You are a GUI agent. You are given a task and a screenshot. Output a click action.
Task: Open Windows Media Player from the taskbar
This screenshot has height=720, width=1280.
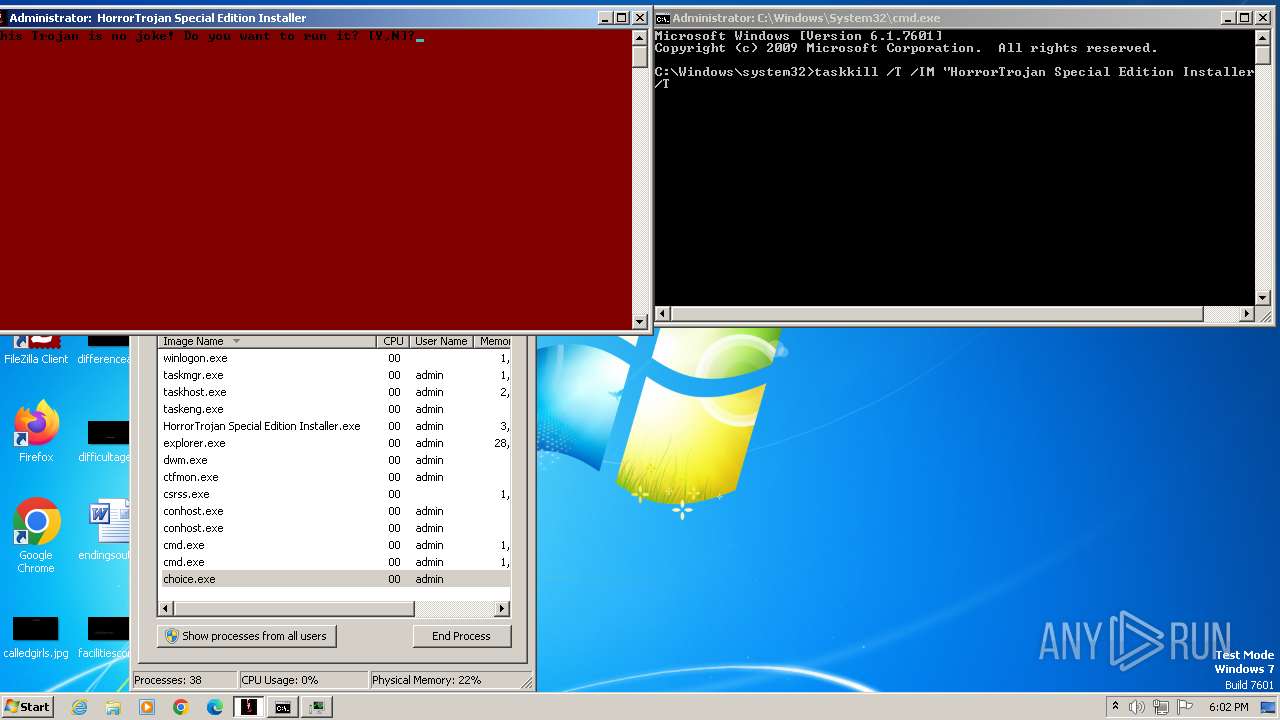(x=147, y=707)
